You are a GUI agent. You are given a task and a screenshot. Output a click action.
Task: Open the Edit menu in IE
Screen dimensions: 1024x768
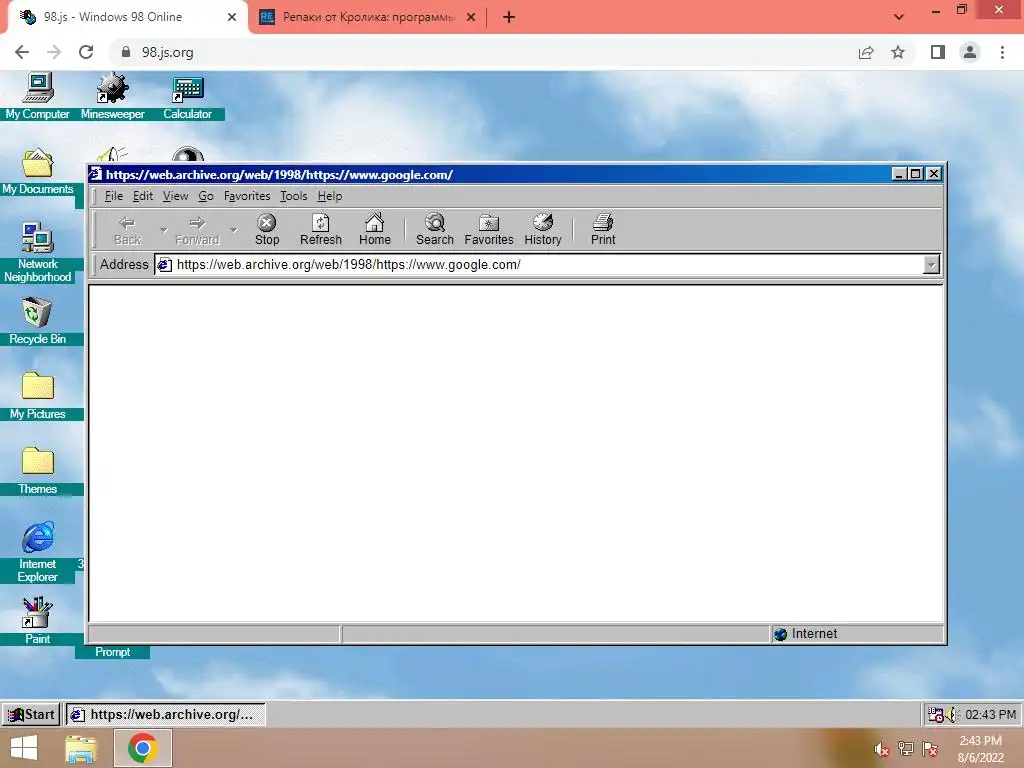(x=142, y=196)
